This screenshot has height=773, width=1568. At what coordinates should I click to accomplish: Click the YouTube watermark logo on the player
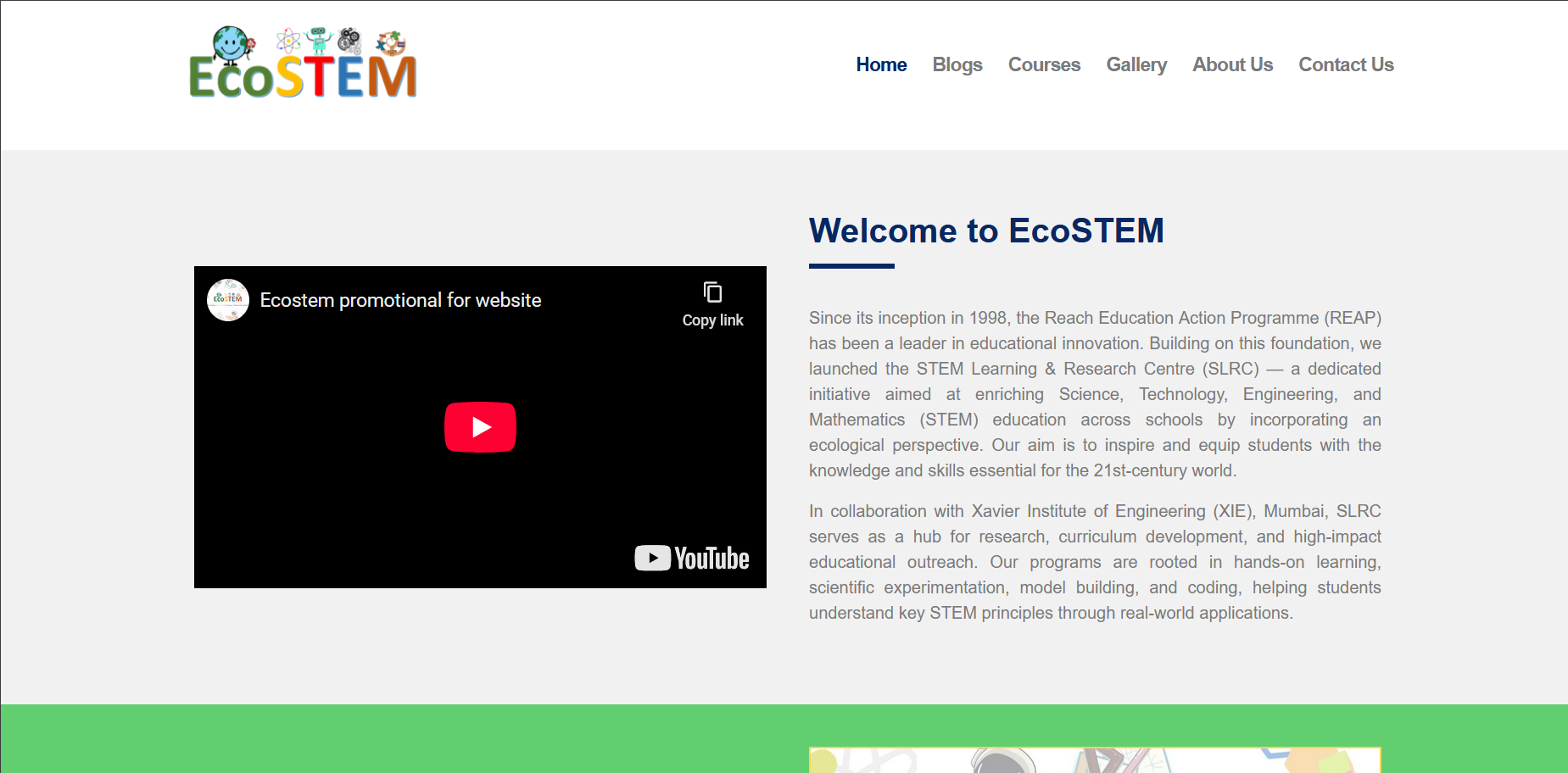[691, 558]
